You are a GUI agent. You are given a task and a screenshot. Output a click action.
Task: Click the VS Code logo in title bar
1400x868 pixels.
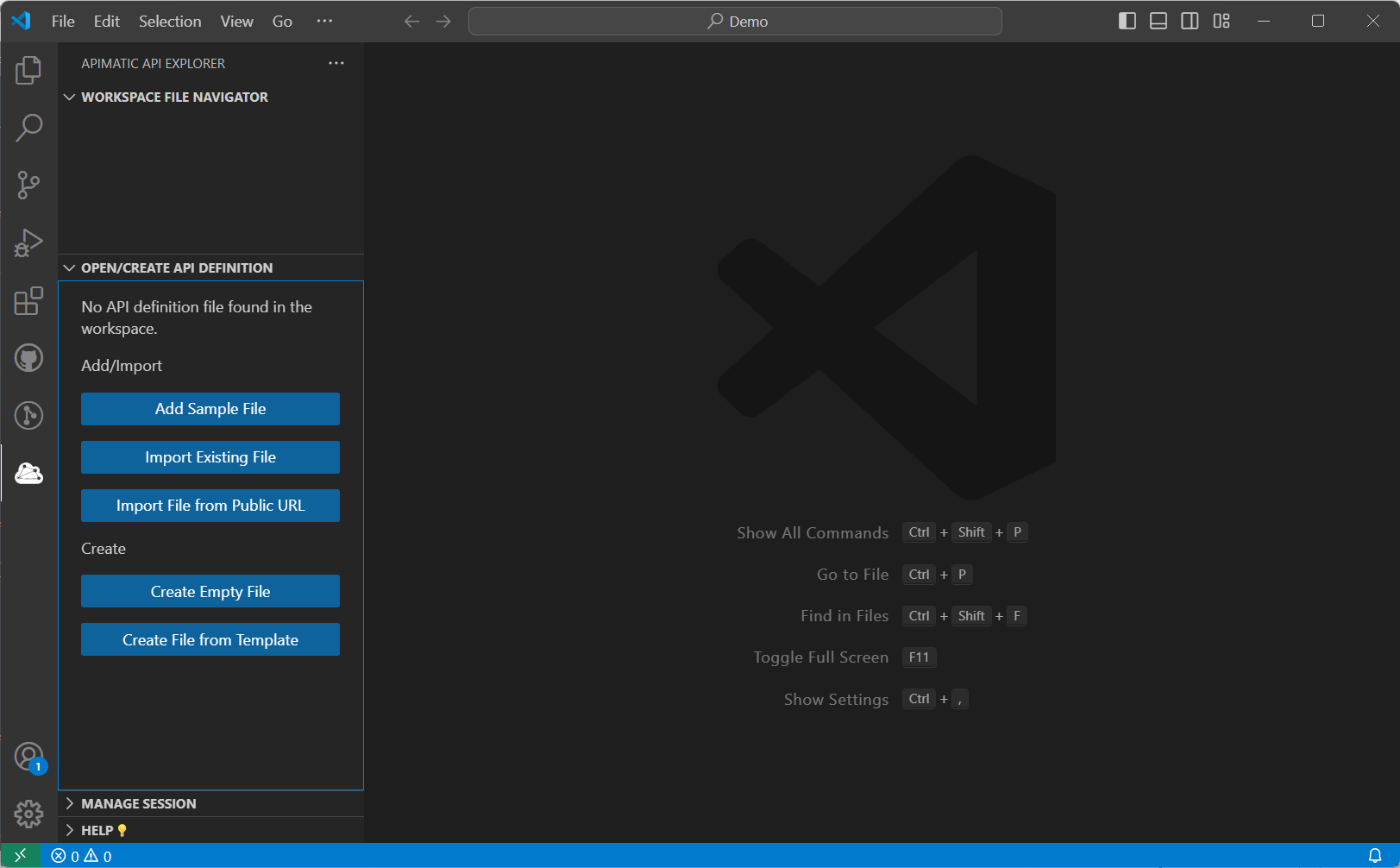(22, 21)
